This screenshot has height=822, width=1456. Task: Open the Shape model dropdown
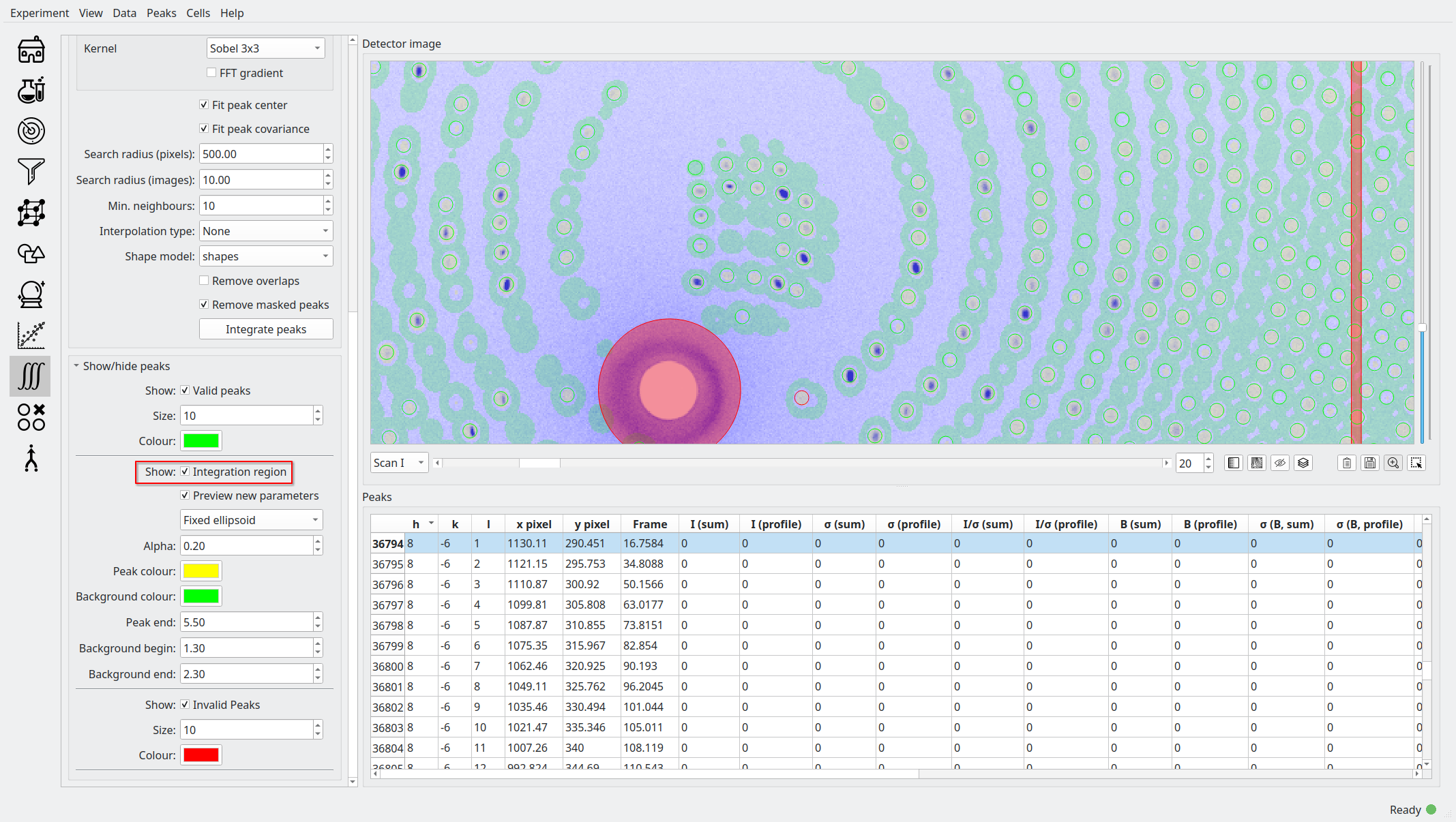coord(265,256)
